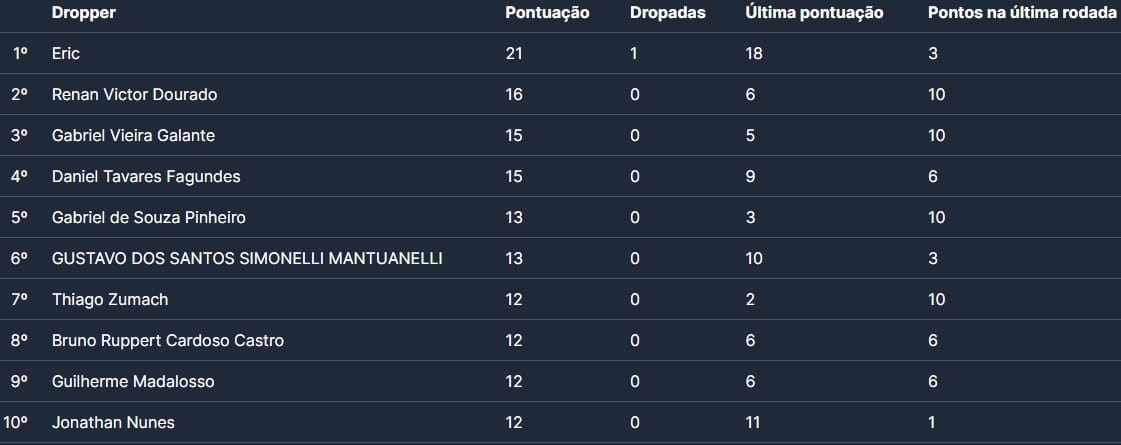This screenshot has width=1121, height=445.
Task: Click the name Renan Victor Dourado
Action: click(x=134, y=94)
